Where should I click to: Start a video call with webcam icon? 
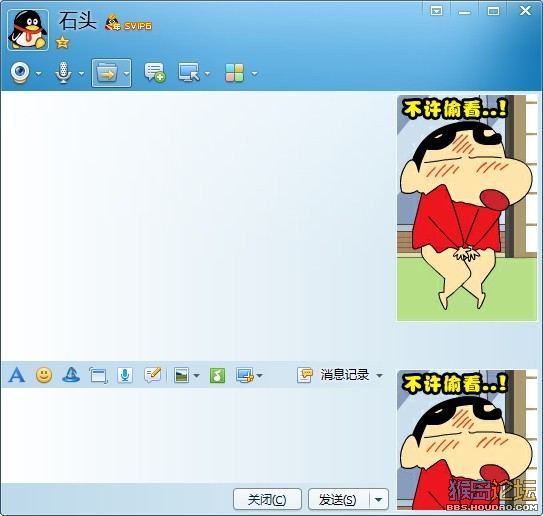point(20,73)
